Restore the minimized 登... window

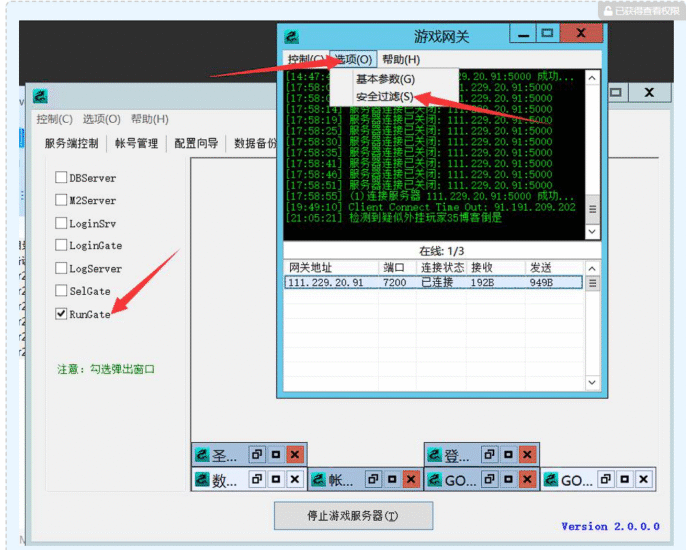pyautogui.click(x=490, y=455)
